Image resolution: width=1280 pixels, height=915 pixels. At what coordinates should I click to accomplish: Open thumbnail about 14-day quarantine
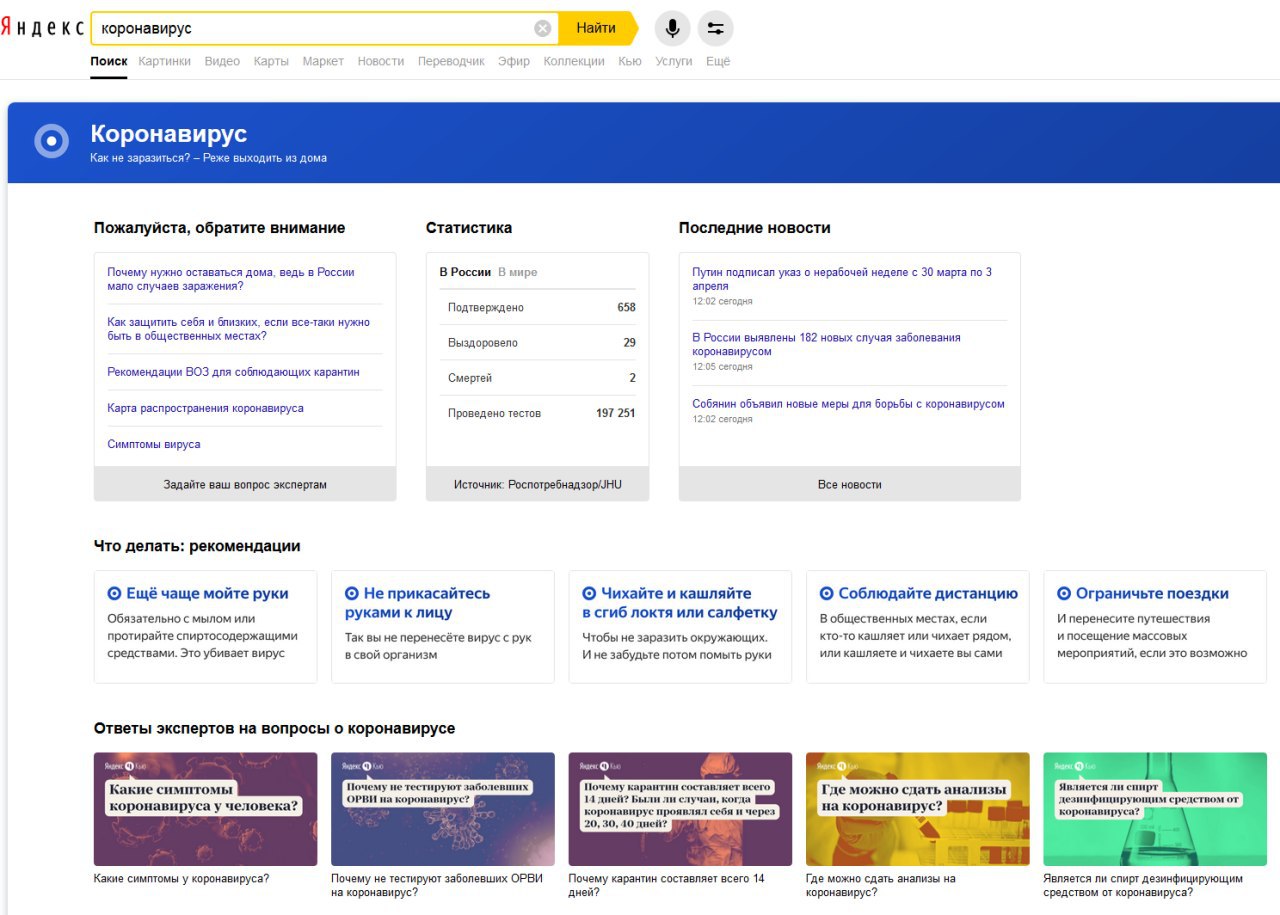pos(680,809)
